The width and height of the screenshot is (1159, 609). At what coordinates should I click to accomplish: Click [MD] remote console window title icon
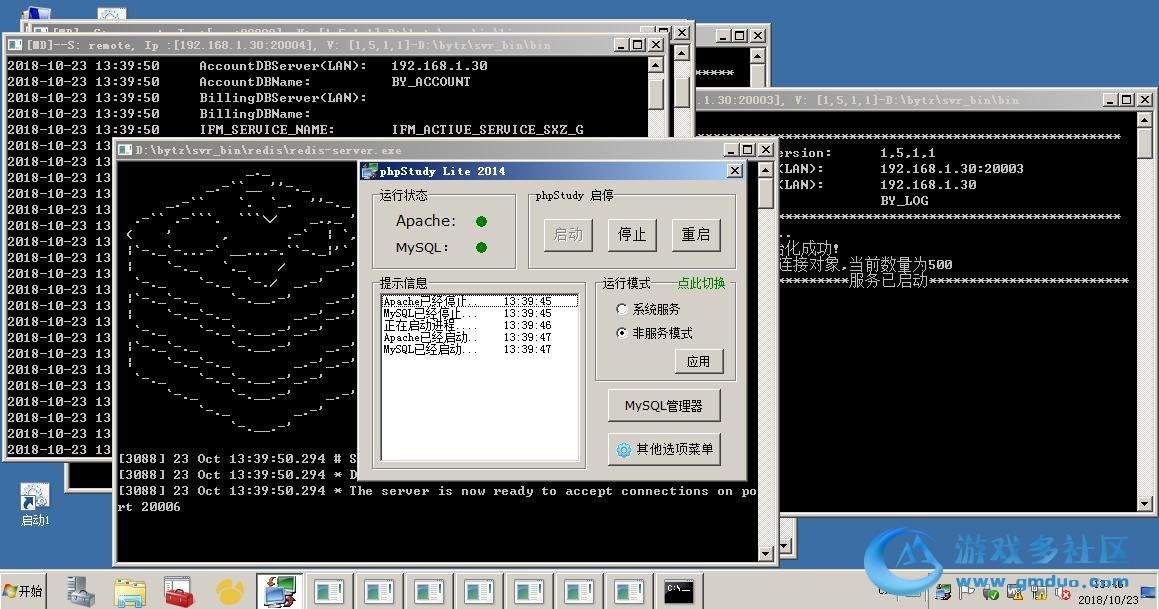click(x=15, y=45)
